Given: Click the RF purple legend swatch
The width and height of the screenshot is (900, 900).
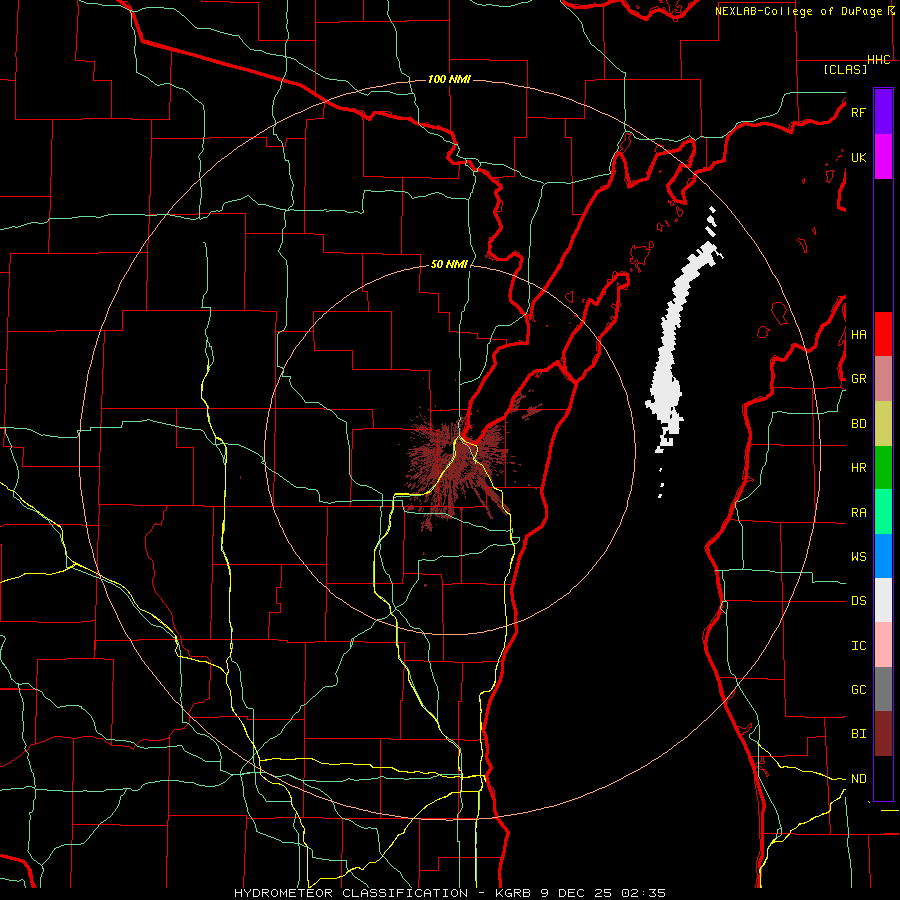Looking at the screenshot, I should click(883, 112).
